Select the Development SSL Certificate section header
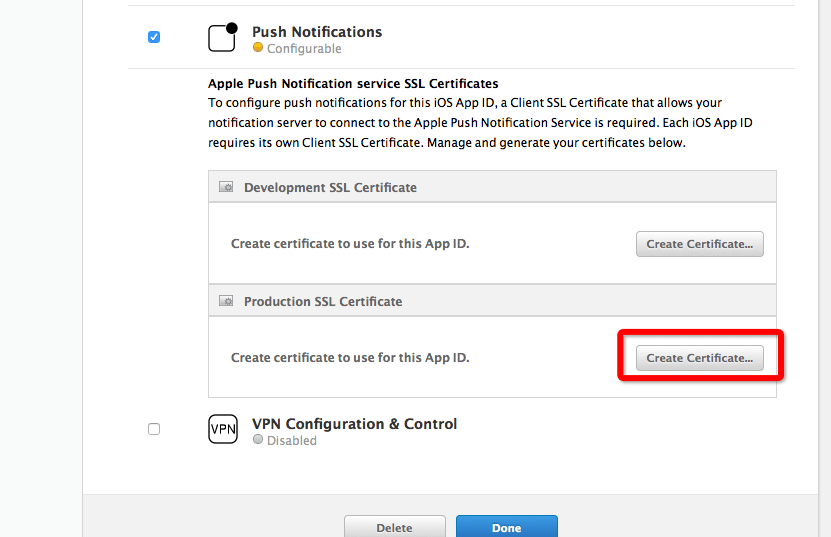Viewport: 831px width, 537px height. [330, 187]
